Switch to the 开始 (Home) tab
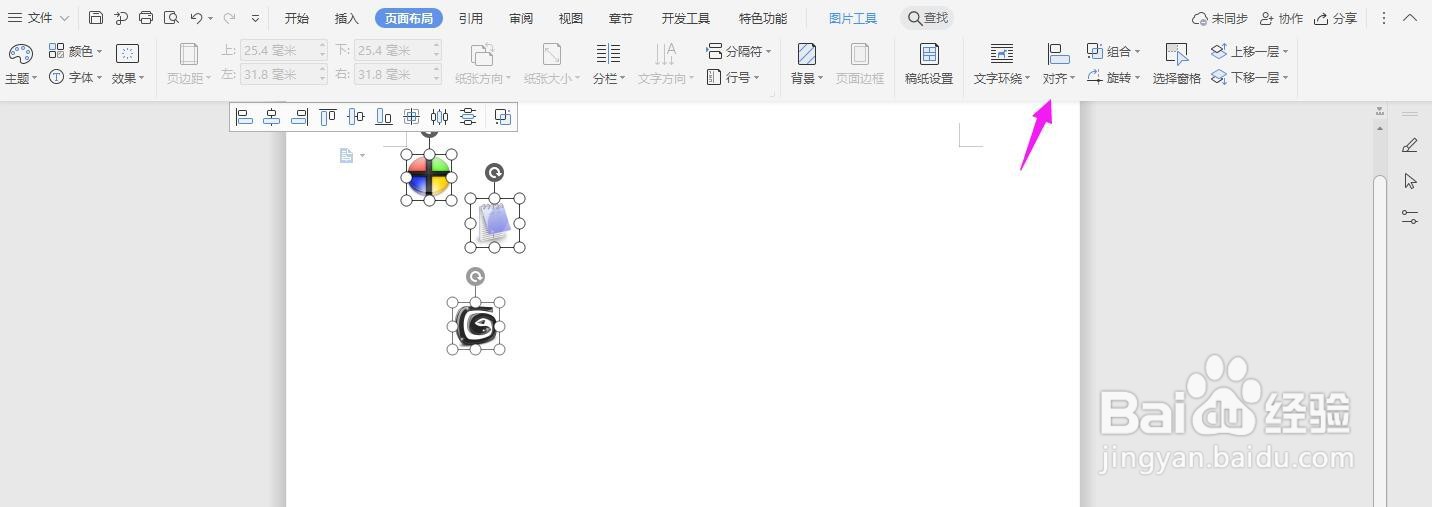 point(297,18)
